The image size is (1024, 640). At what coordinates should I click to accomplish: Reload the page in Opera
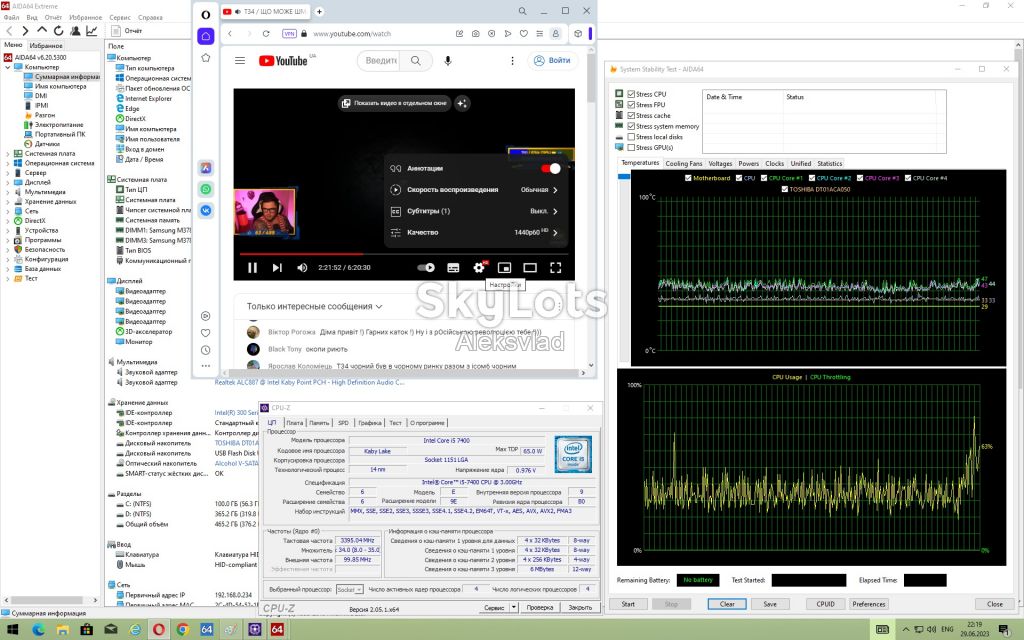click(x=266, y=33)
